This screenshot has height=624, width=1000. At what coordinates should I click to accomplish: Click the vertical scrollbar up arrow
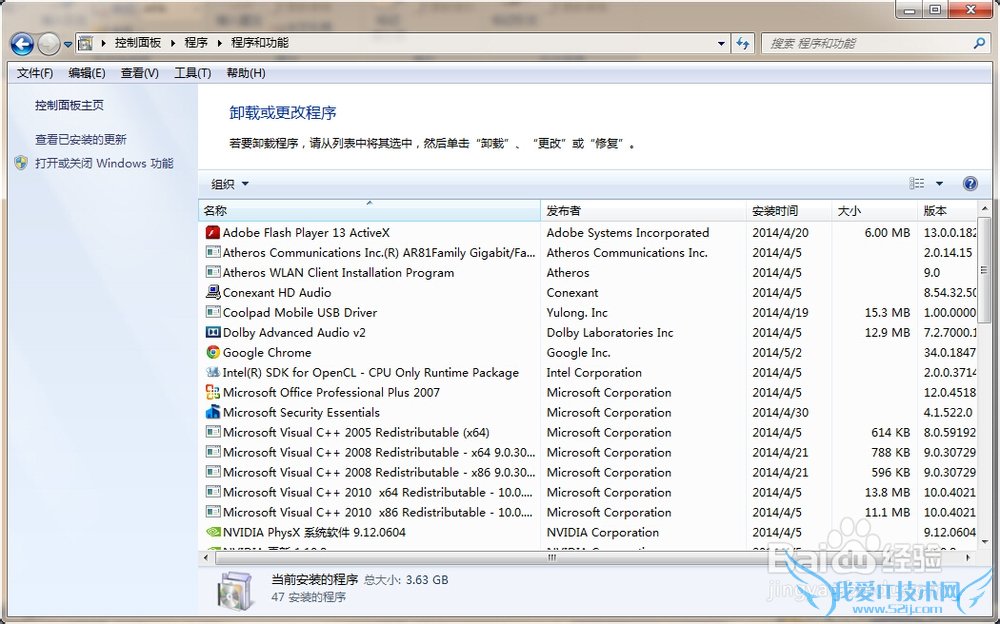(x=984, y=209)
